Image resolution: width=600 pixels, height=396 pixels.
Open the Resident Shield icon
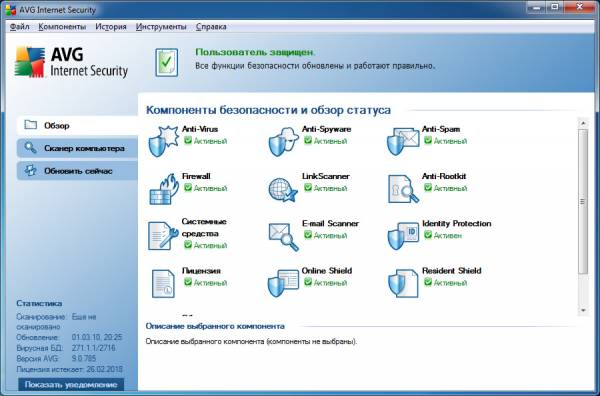(403, 283)
